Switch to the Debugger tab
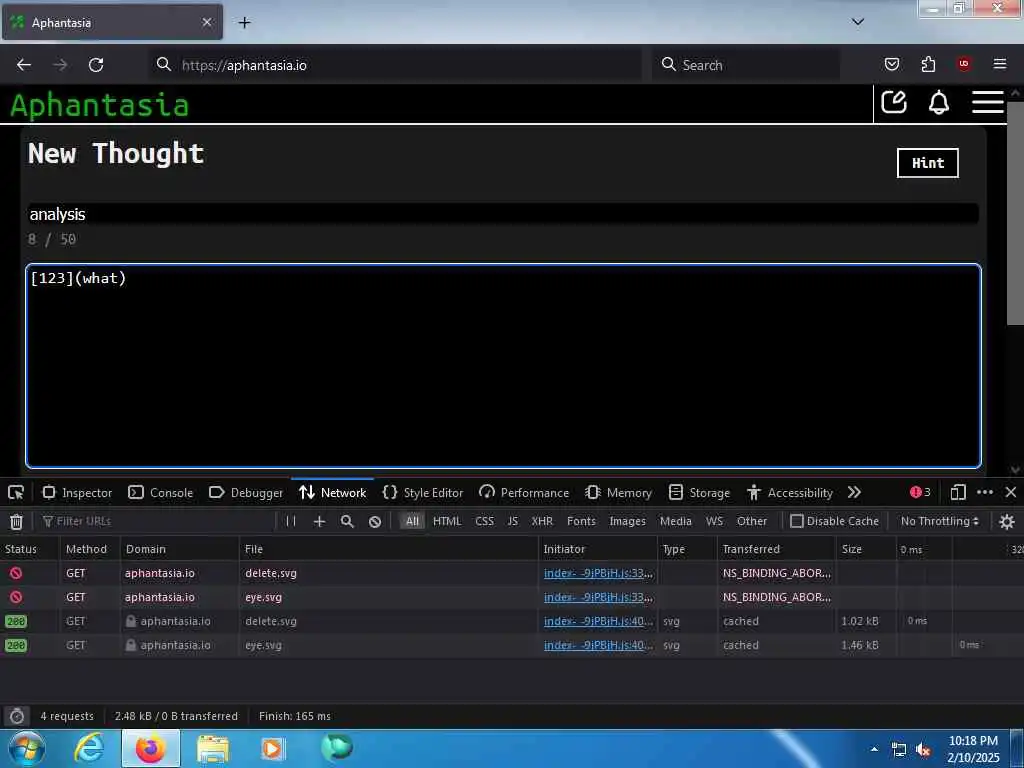 [x=246, y=493]
